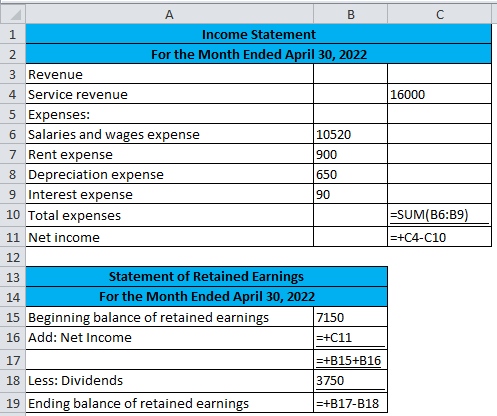
Task: Select row 19 header
Action: [x=13, y=403]
